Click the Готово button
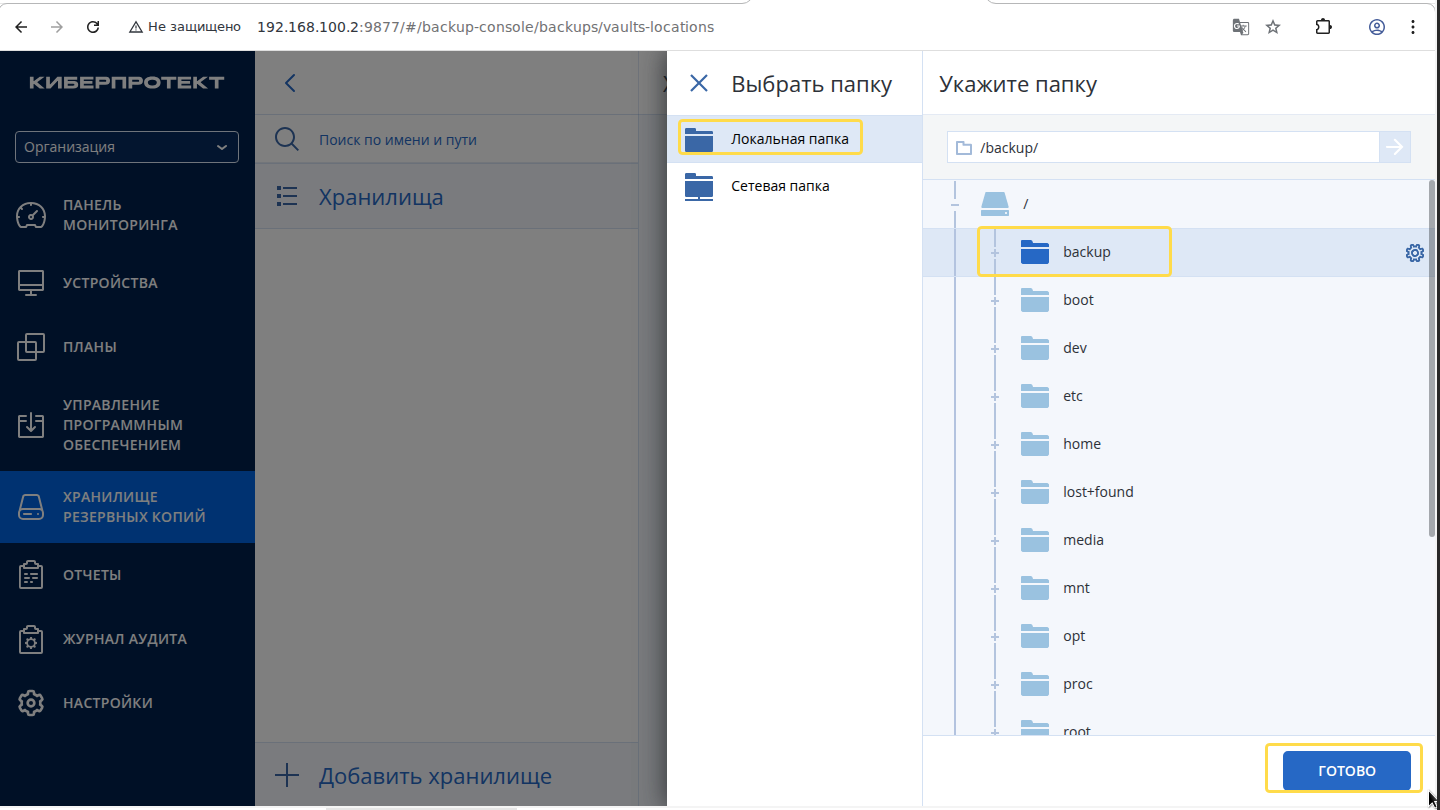 [1346, 771]
